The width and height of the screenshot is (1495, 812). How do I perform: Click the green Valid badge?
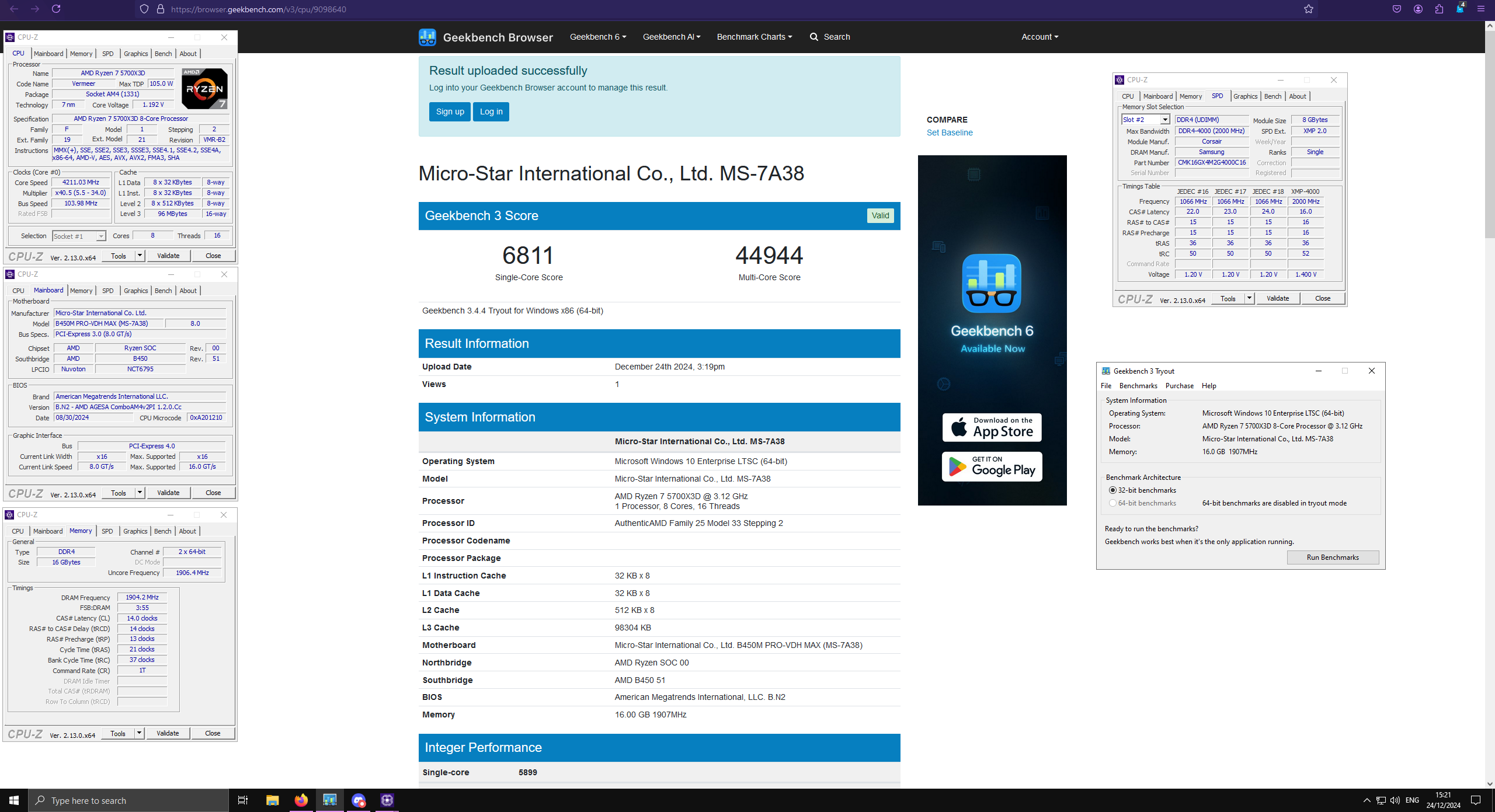click(880, 215)
